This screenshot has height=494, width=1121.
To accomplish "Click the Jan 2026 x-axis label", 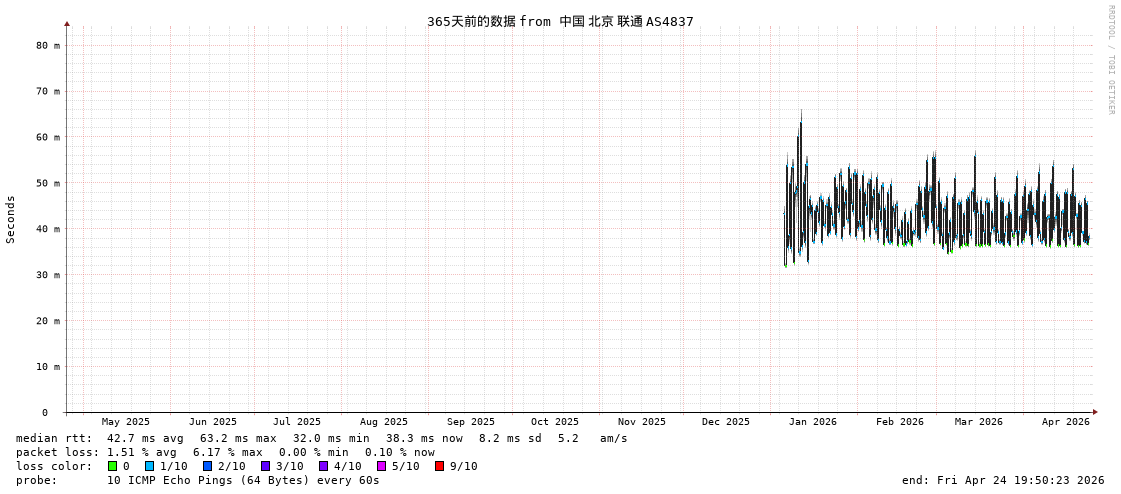I will click(812, 422).
